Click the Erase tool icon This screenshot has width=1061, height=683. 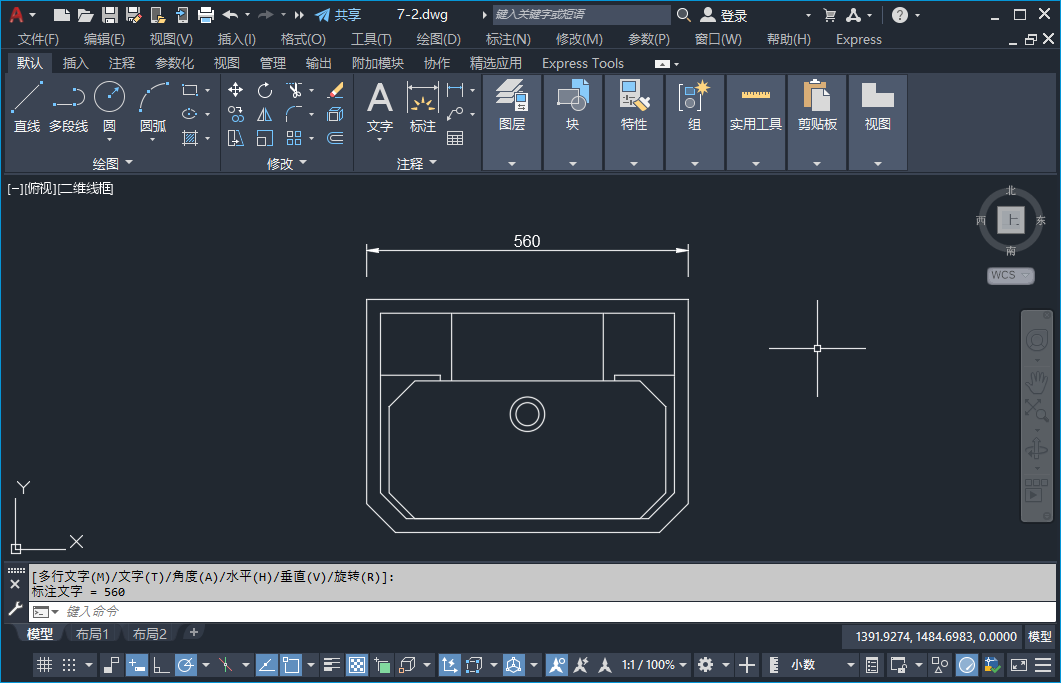click(x=335, y=90)
